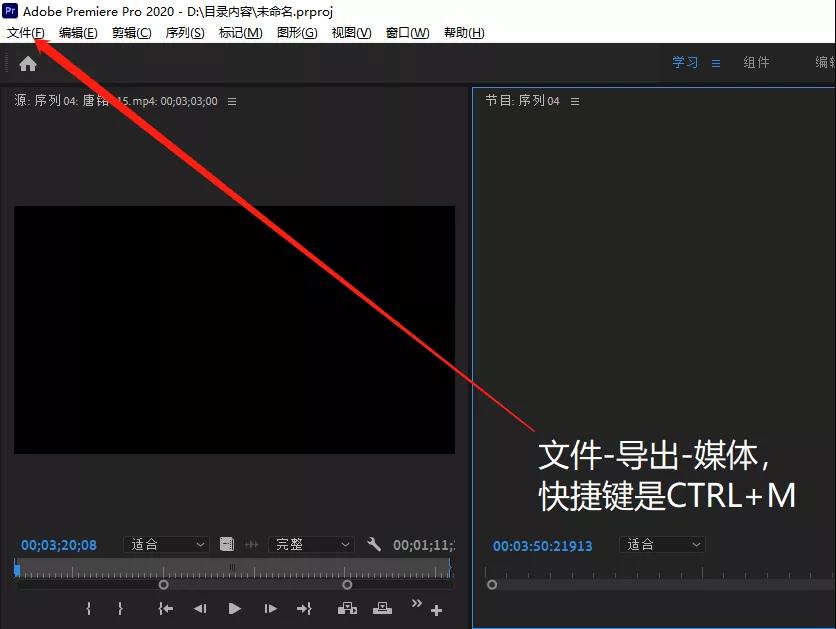Open the 序列(S) menu
836x629 pixels.
coord(184,33)
